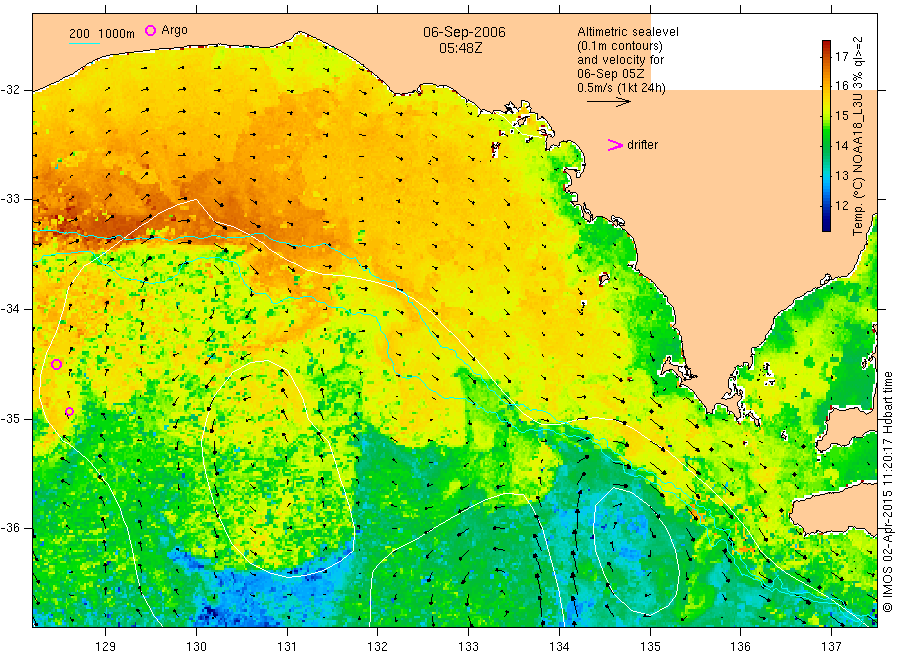
Task: Click the IMOS copyright timestamp text
Action: (887, 492)
